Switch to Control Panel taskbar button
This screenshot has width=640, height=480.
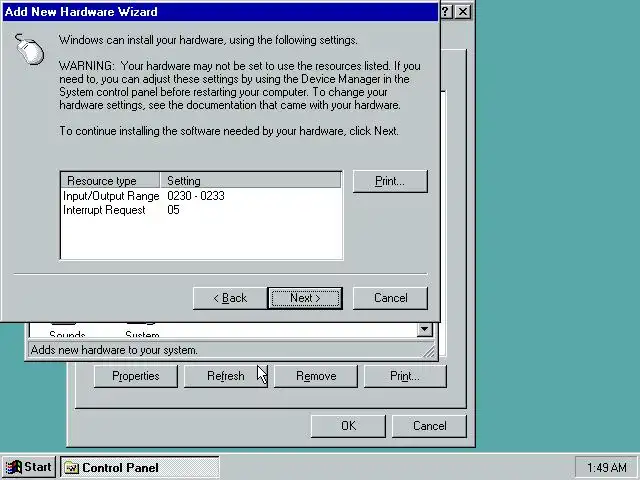point(140,467)
